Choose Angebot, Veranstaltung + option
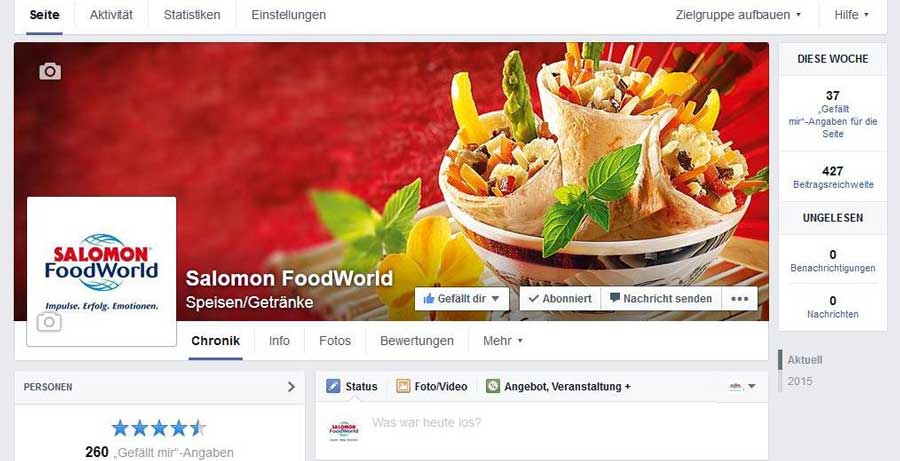900x461 pixels. coord(558,386)
